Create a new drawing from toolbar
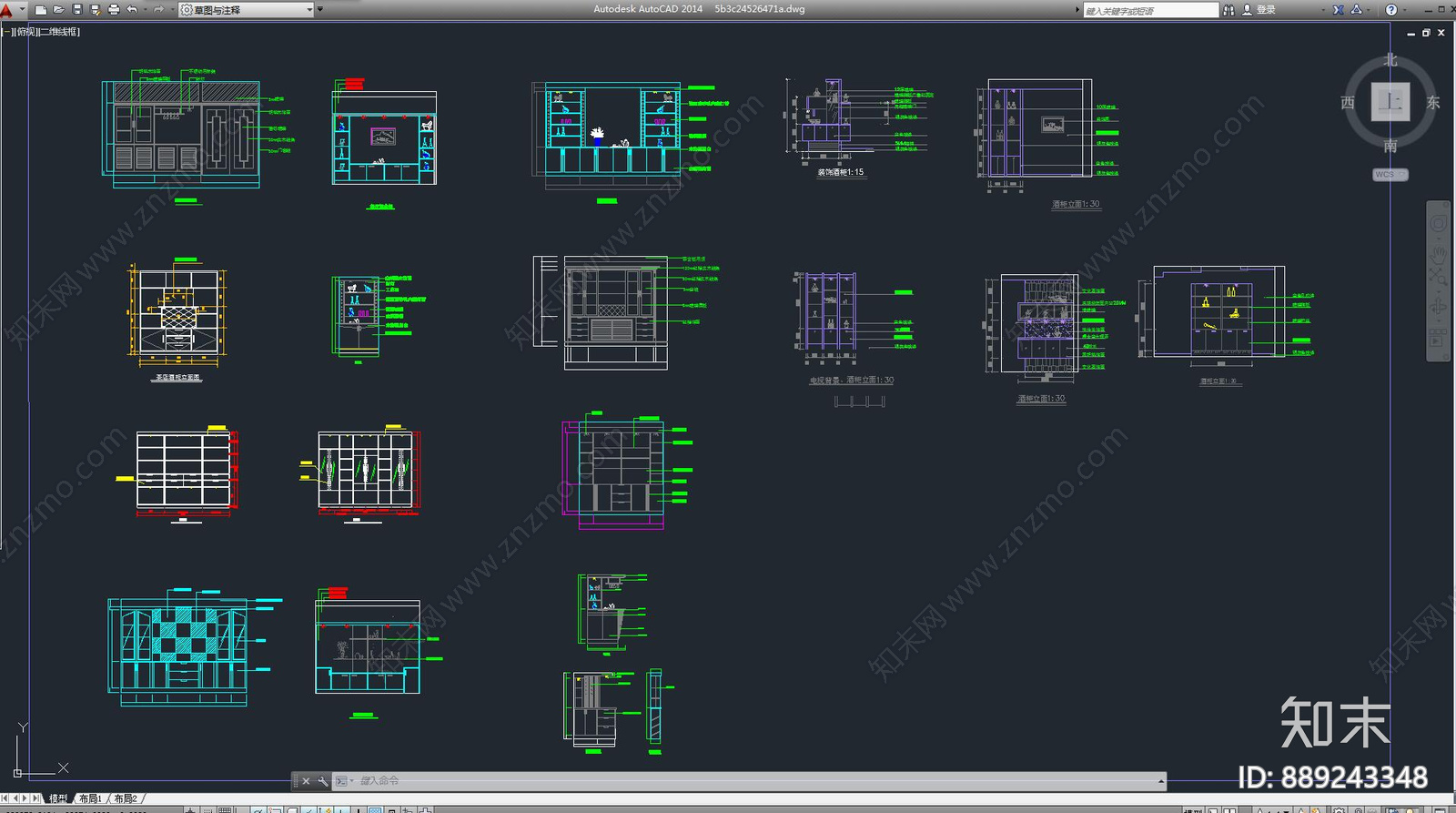 (41, 10)
